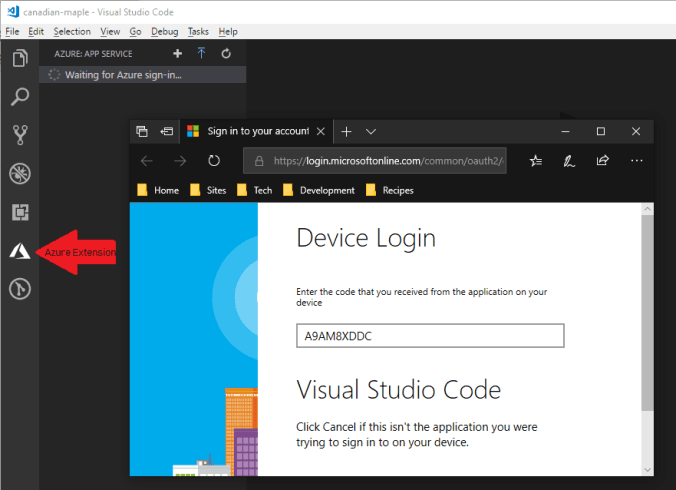This screenshot has height=490, width=676.
Task: Open the Azure view in activity bar
Action: [x=20, y=251]
